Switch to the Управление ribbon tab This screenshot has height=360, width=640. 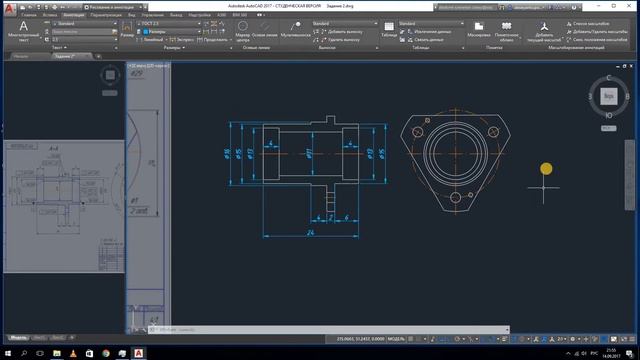[152, 15]
